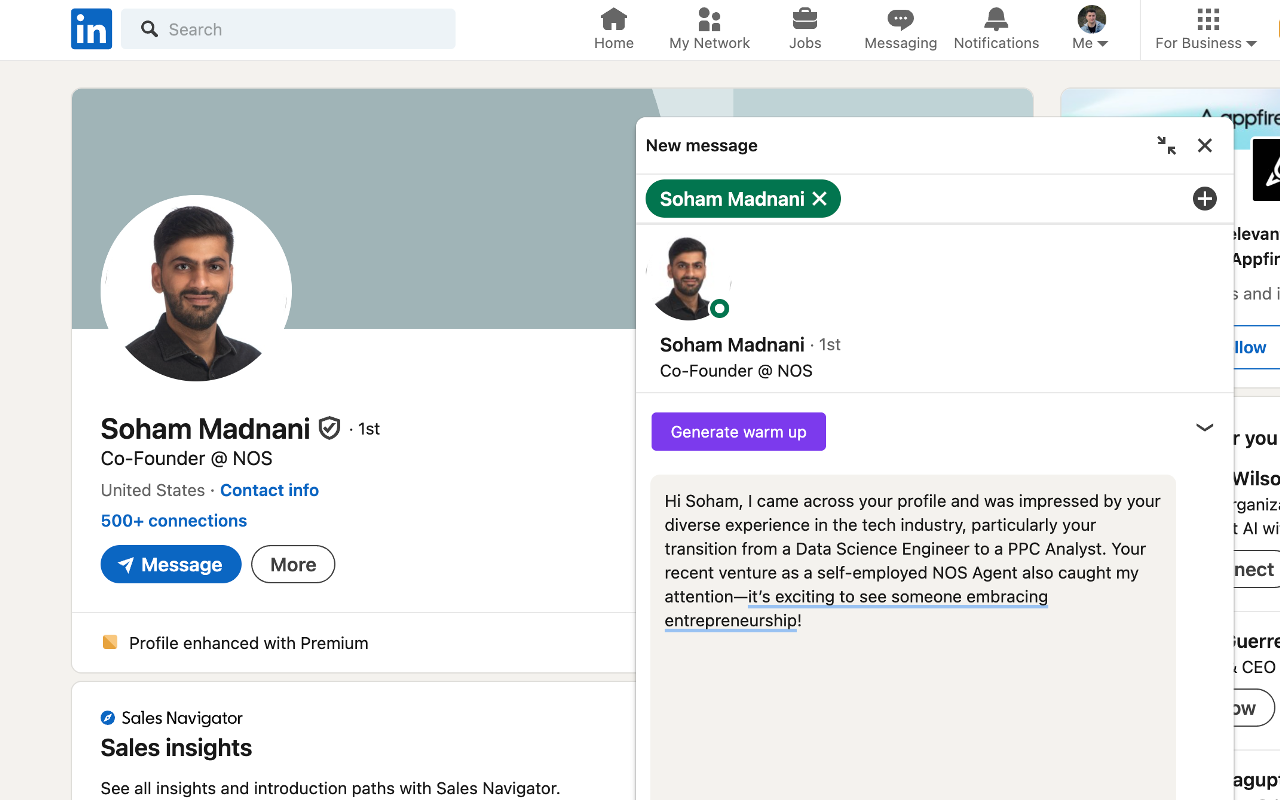Click Soham Madnani name in message panel
Screen dimensions: 1280x800
click(x=732, y=345)
